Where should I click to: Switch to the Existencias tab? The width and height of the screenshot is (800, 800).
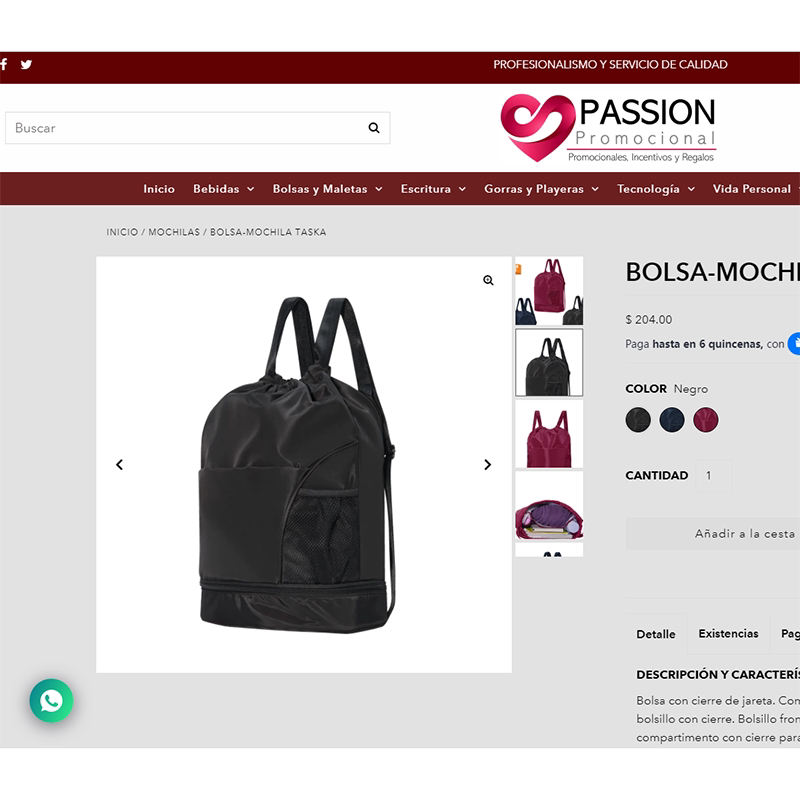[x=728, y=634]
